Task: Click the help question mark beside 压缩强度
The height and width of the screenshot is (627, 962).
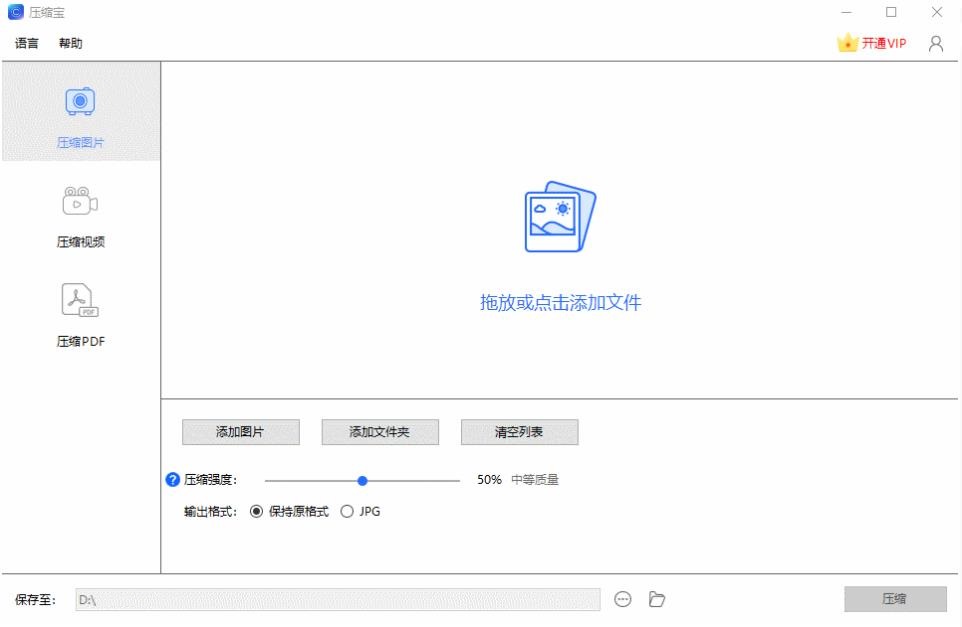Action: tap(171, 479)
